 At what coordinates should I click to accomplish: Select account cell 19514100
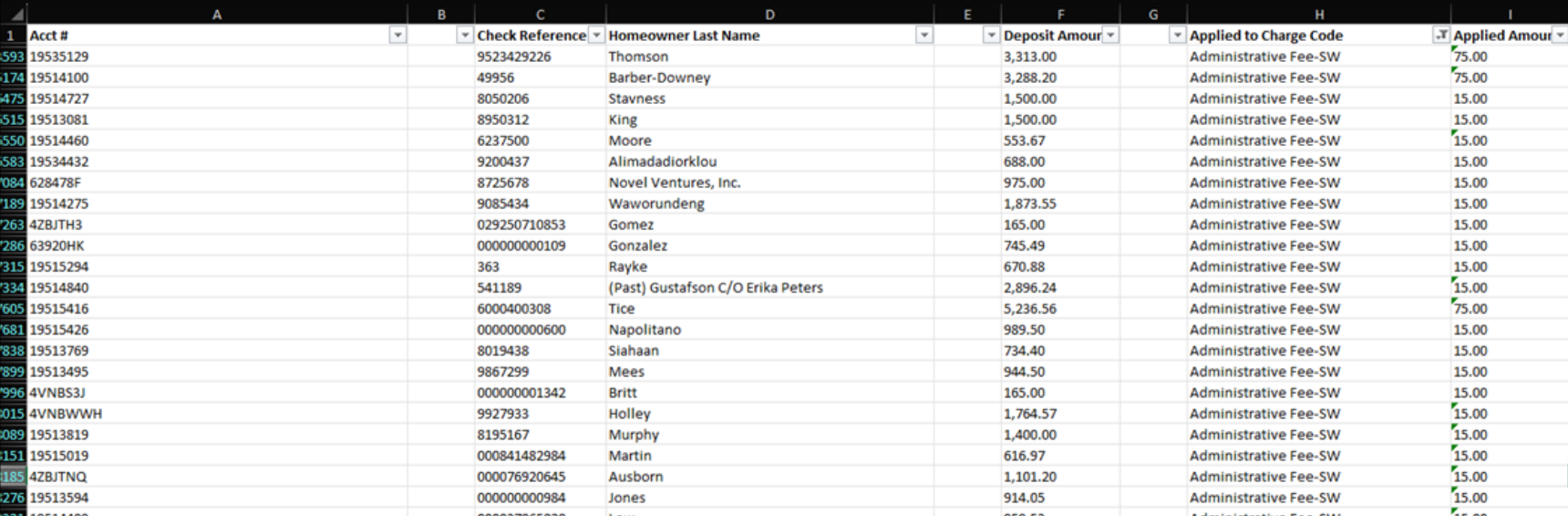click(x=217, y=77)
